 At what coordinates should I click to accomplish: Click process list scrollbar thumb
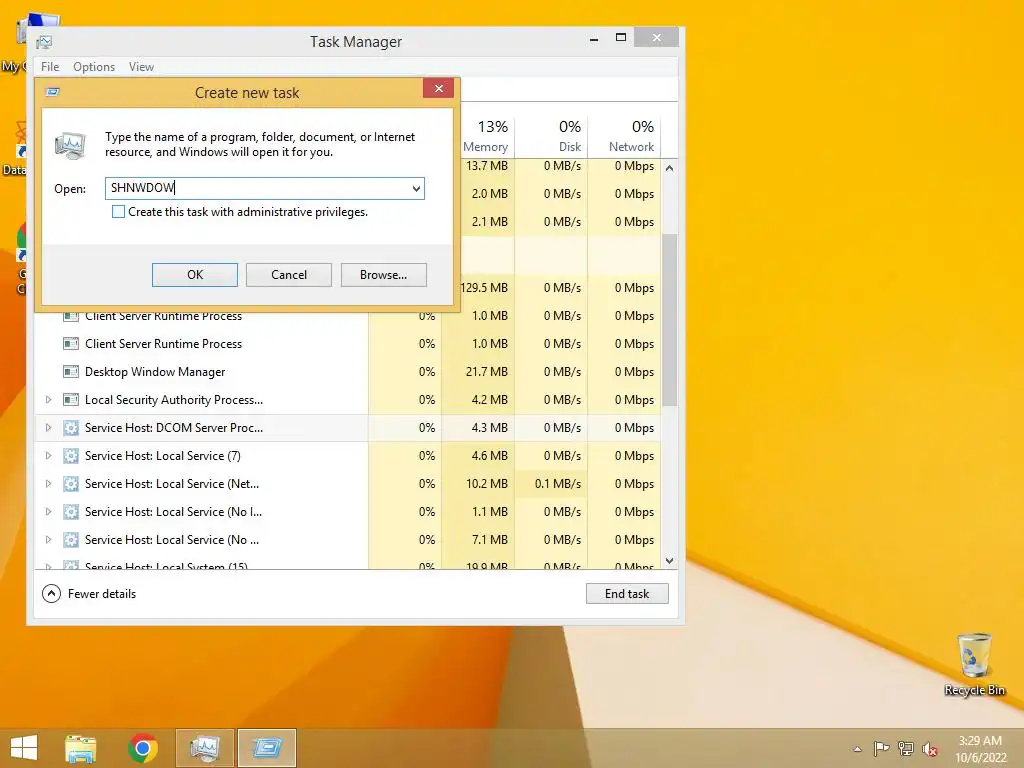[669, 320]
